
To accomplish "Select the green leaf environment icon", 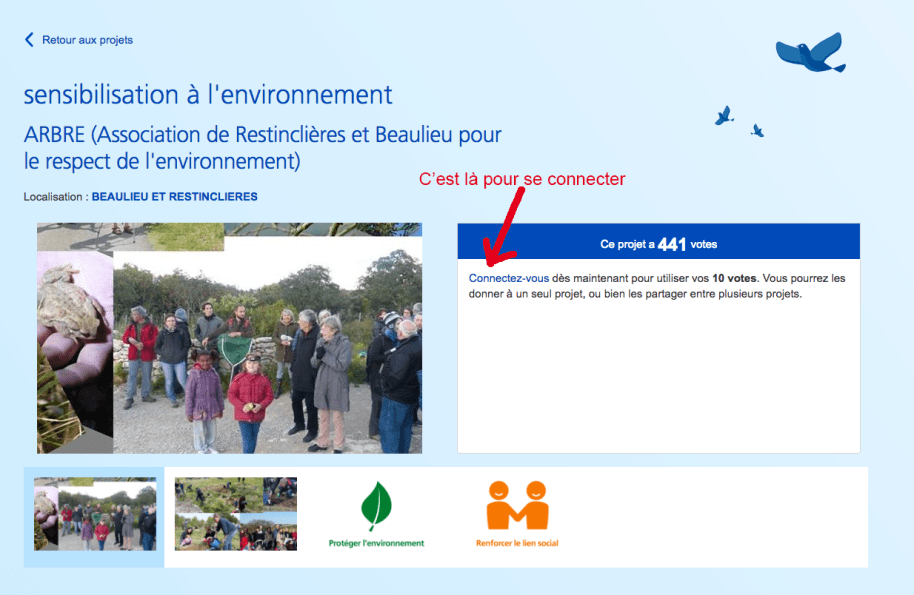I will (x=376, y=506).
